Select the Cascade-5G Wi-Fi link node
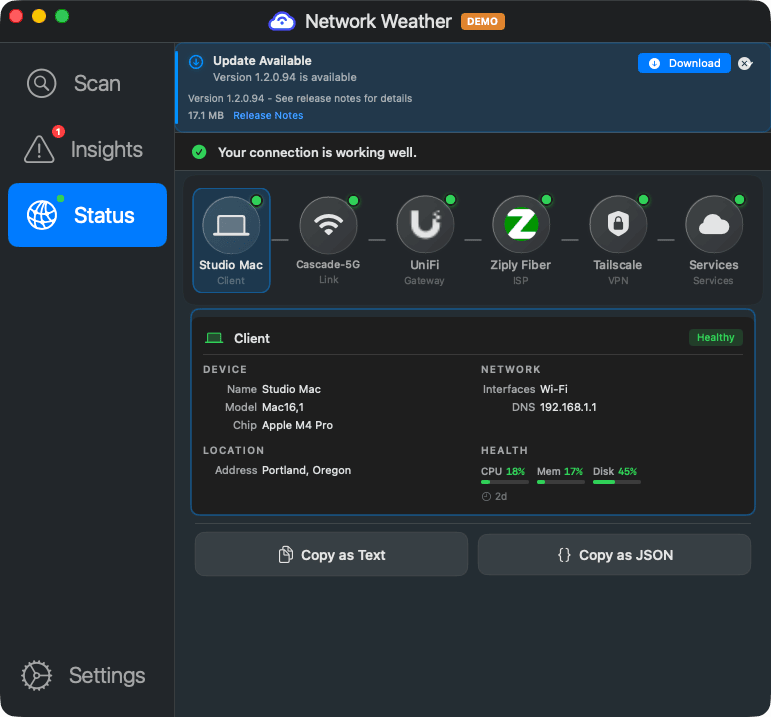 [328, 240]
